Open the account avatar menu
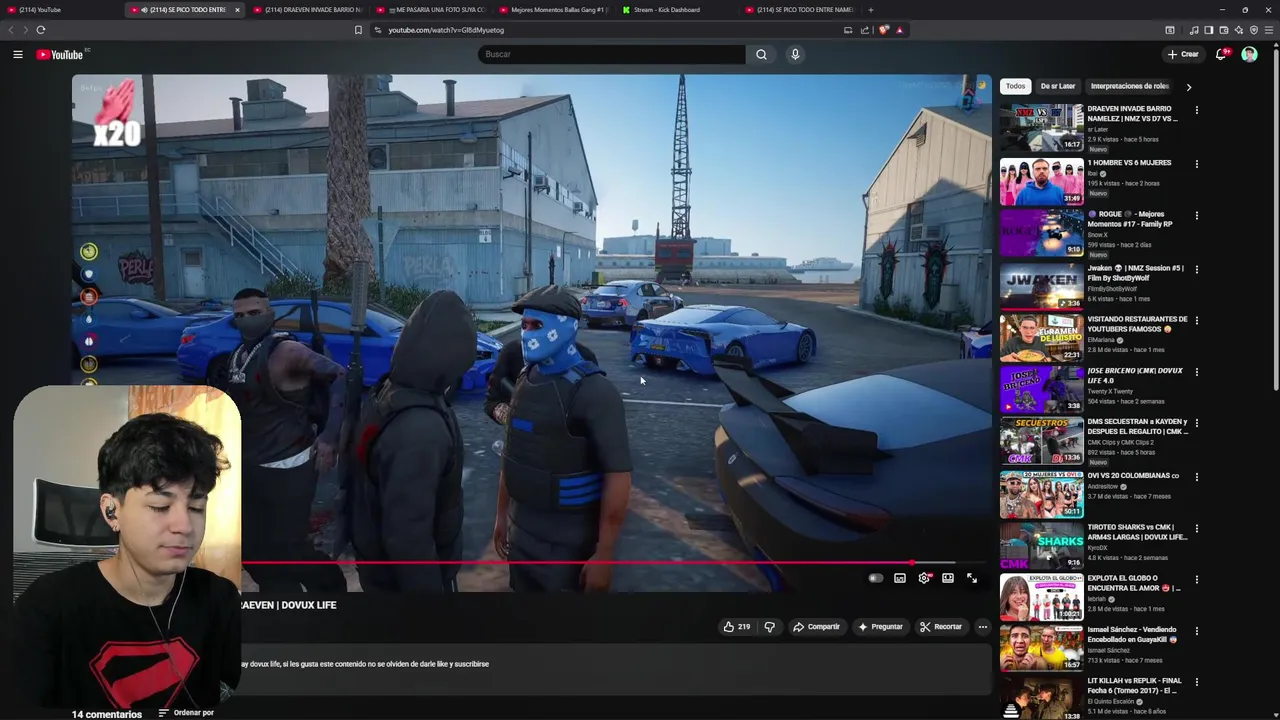The height and width of the screenshot is (720, 1280). pyautogui.click(x=1249, y=54)
